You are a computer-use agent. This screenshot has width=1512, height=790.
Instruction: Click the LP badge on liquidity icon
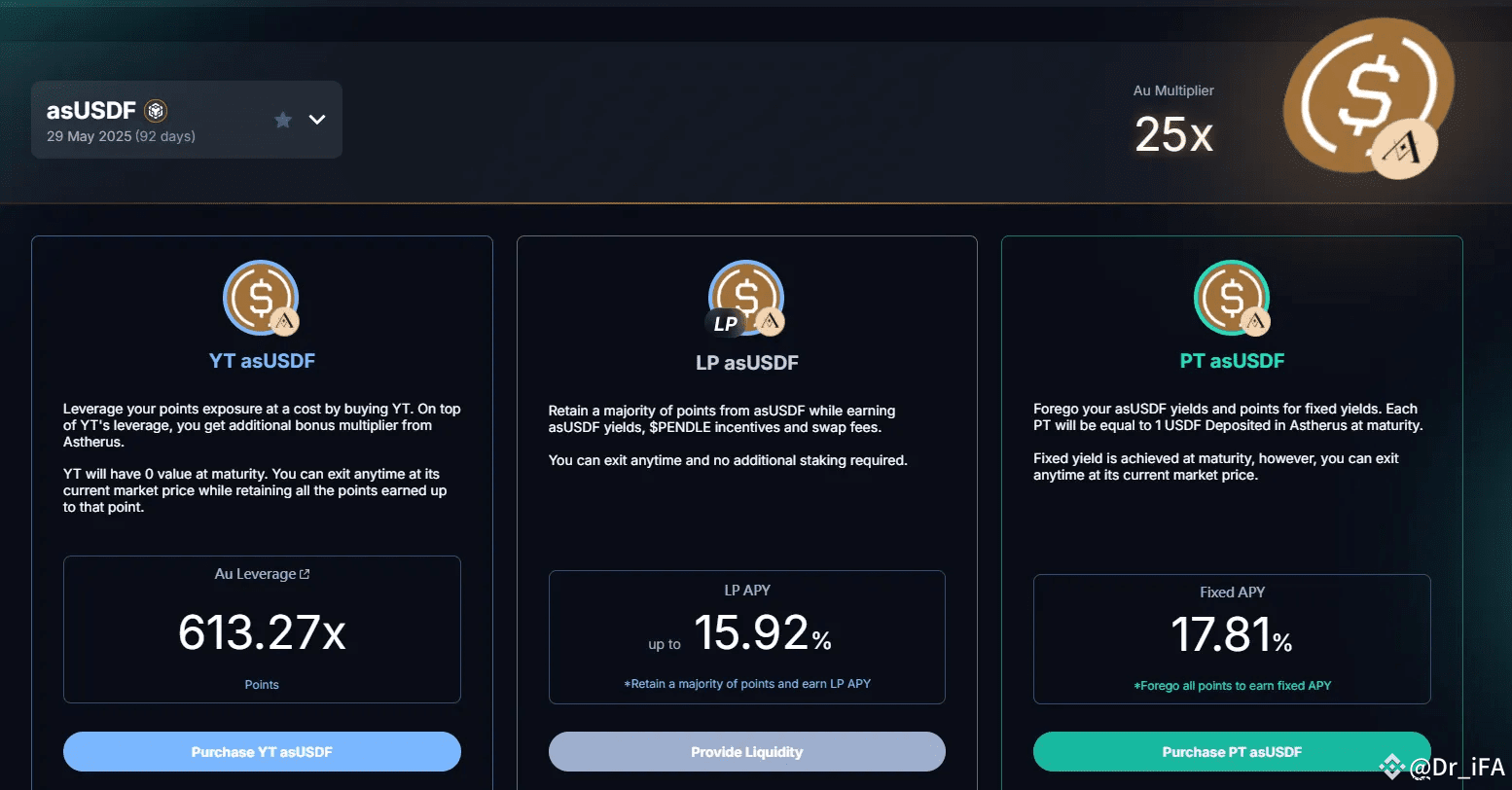click(725, 324)
